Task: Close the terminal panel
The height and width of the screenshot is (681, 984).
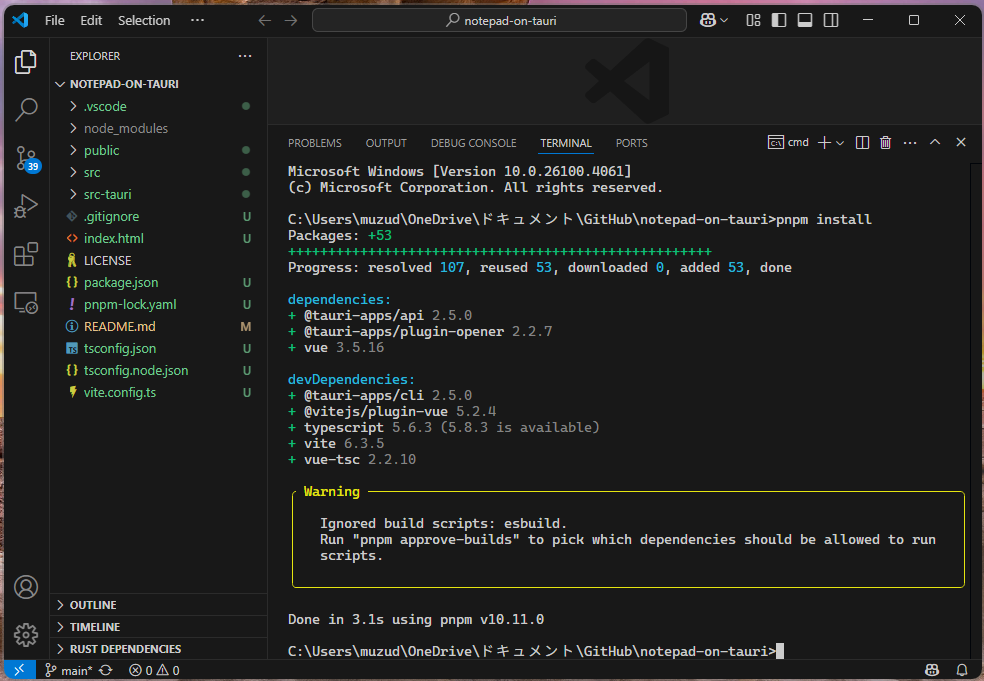Action: click(961, 142)
